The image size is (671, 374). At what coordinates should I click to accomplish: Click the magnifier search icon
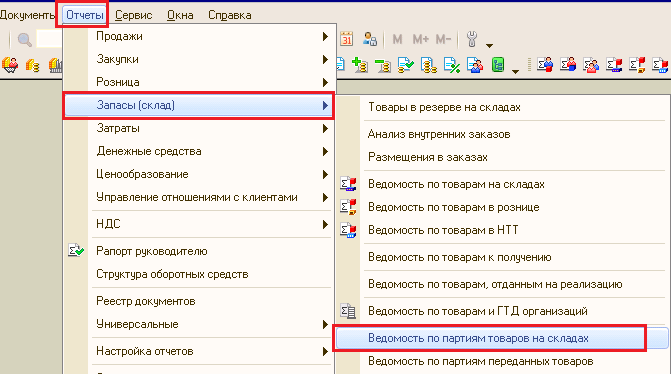pos(24,40)
